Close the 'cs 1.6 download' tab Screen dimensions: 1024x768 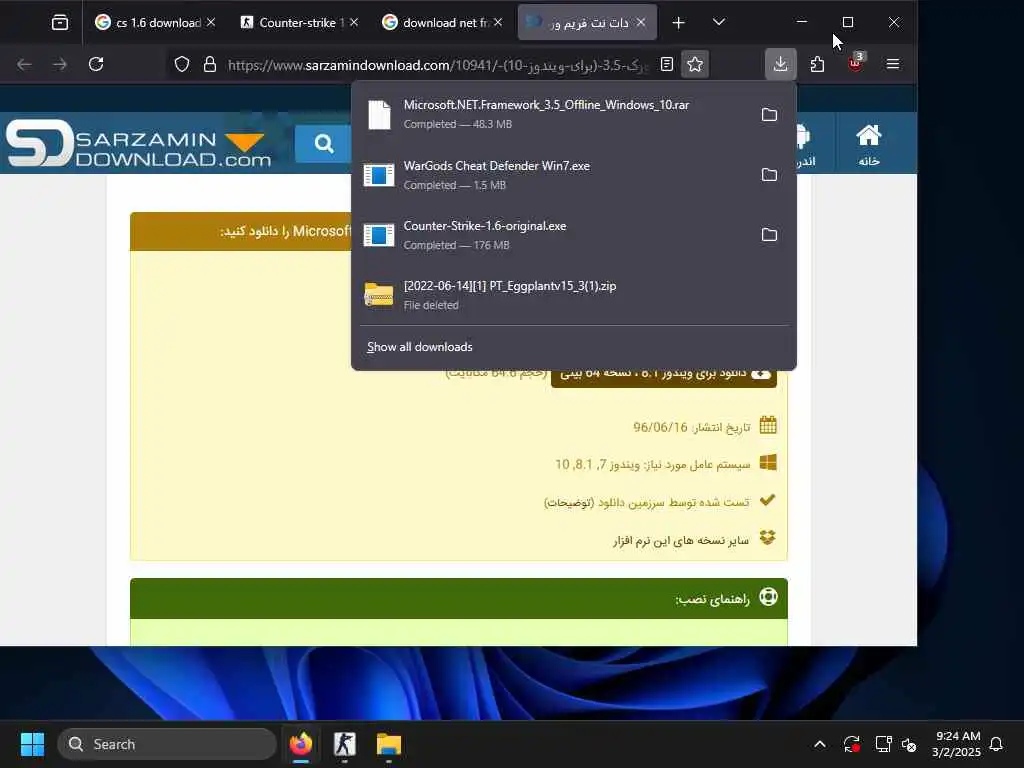point(211,23)
